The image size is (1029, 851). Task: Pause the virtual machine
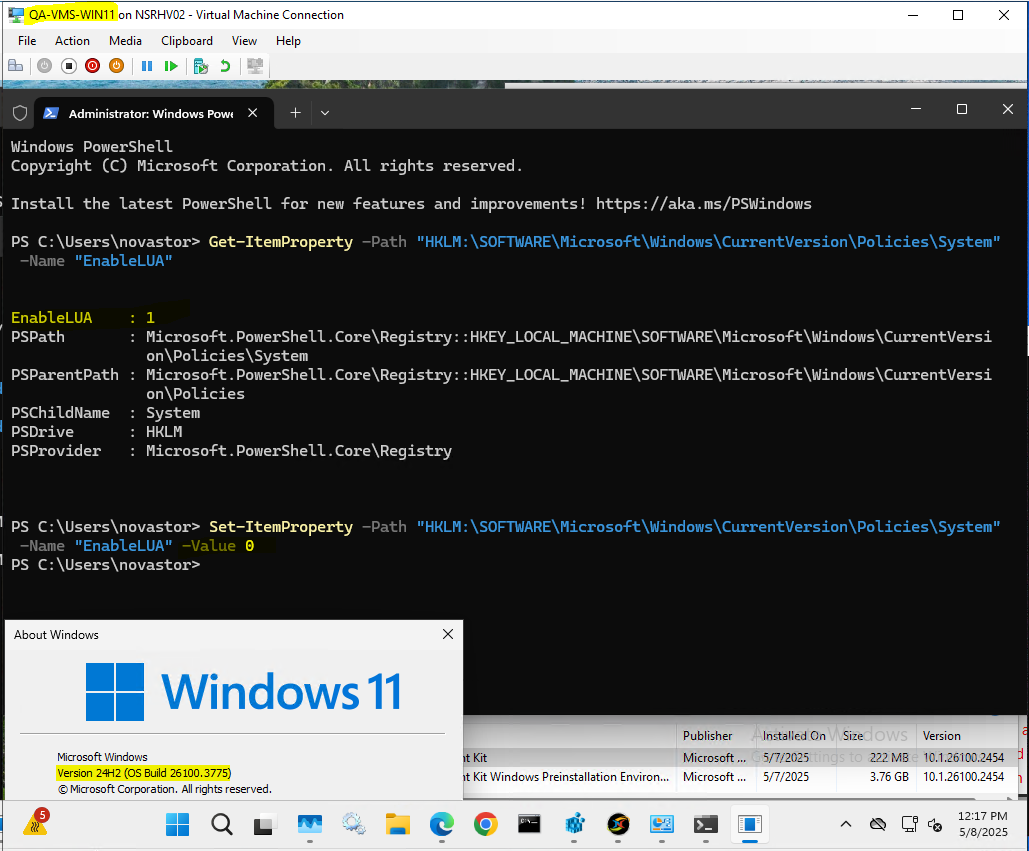point(147,66)
